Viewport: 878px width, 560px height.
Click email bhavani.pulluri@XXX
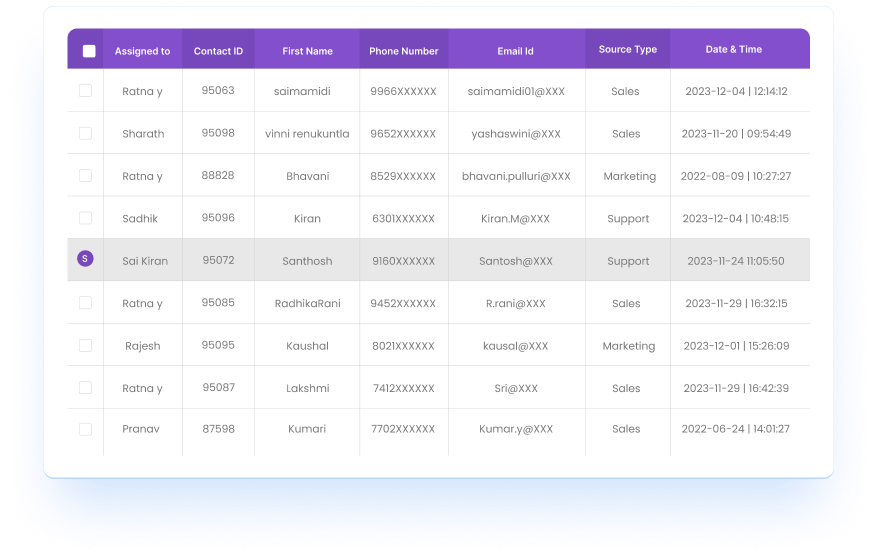pos(516,177)
